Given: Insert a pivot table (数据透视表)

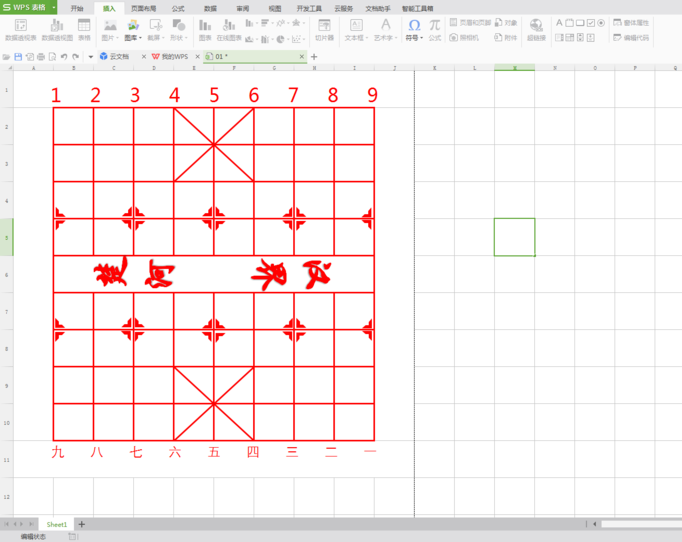Looking at the screenshot, I should click(x=20, y=30).
